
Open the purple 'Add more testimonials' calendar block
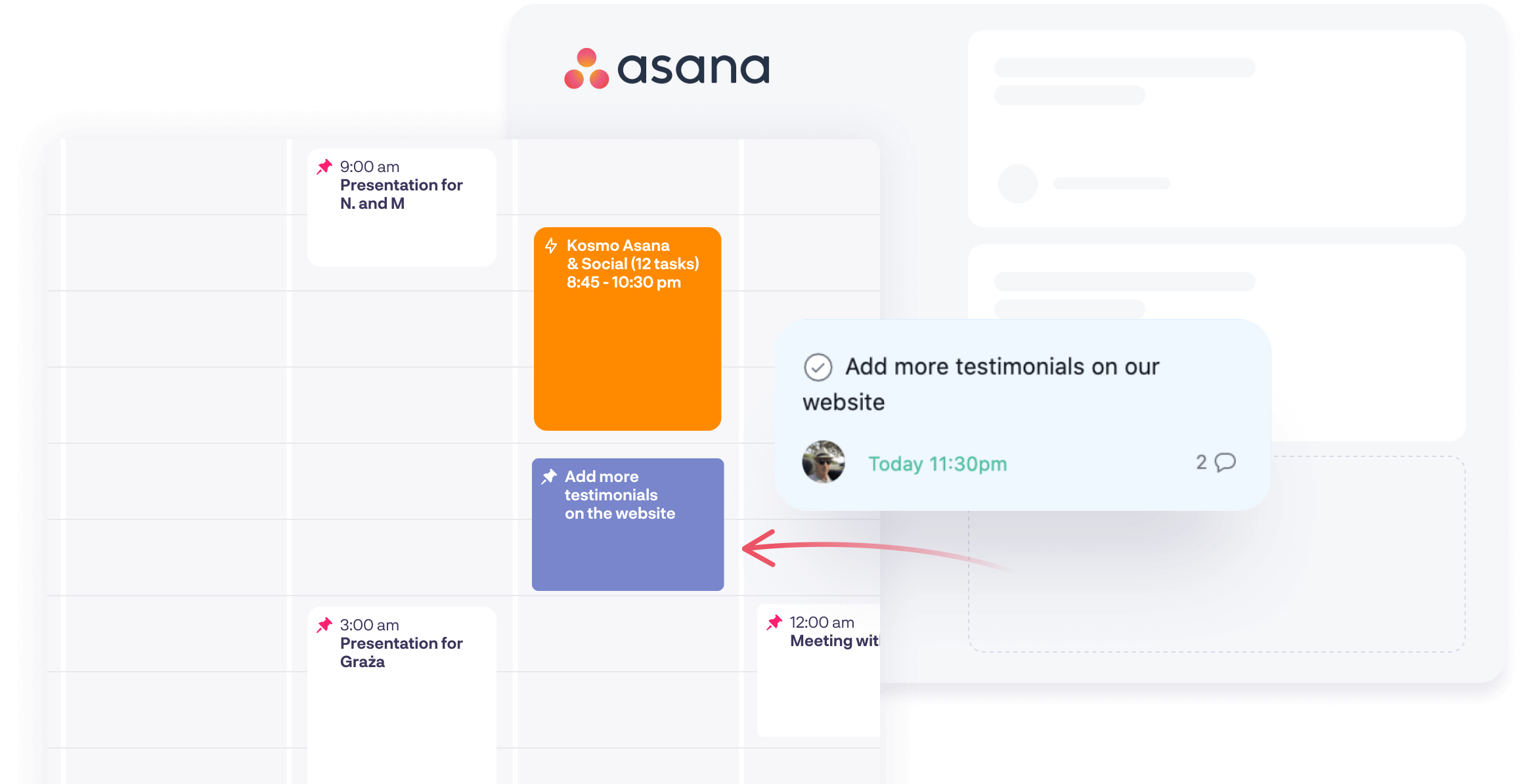click(x=628, y=525)
